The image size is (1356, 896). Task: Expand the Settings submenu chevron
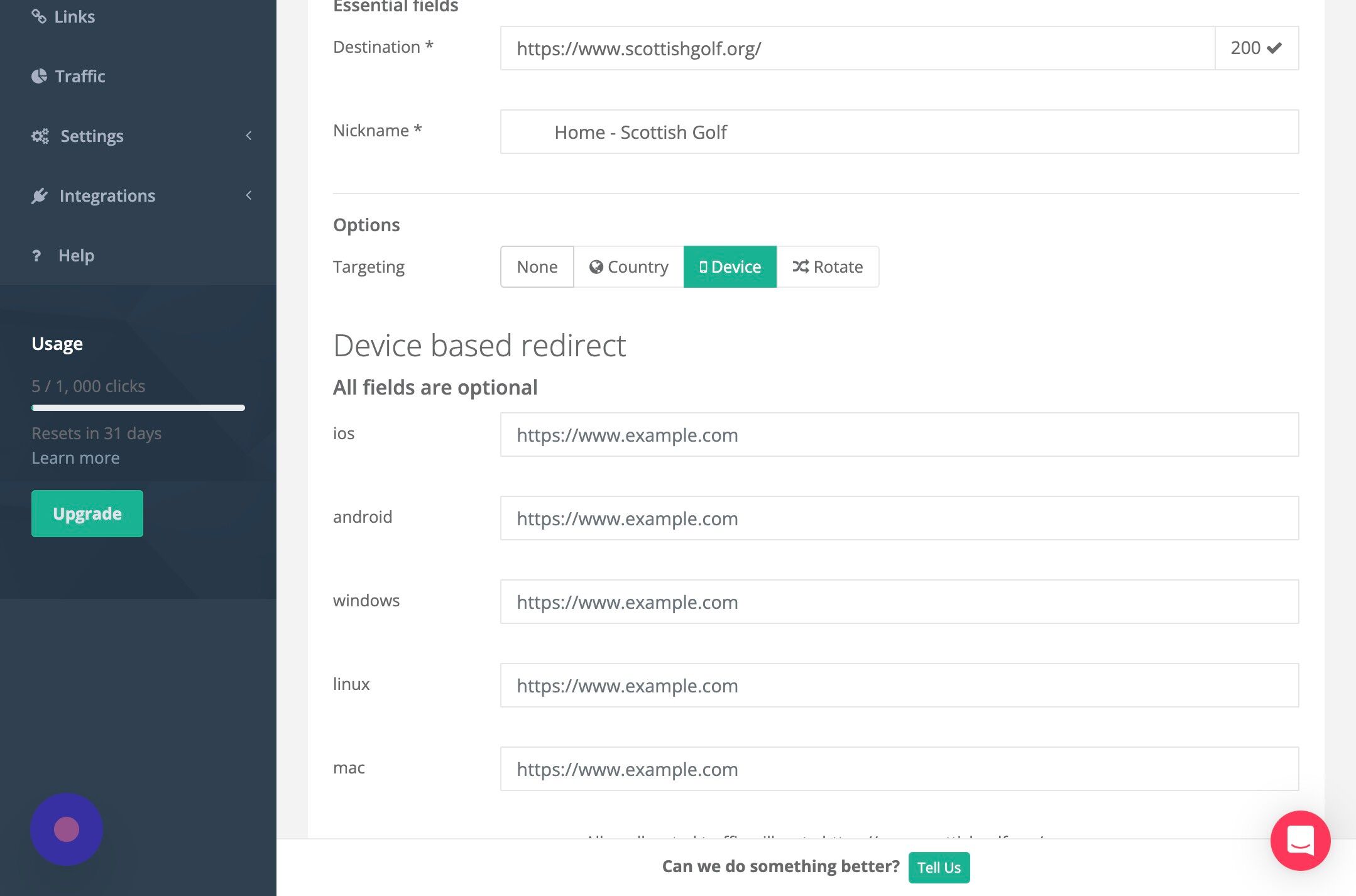249,136
